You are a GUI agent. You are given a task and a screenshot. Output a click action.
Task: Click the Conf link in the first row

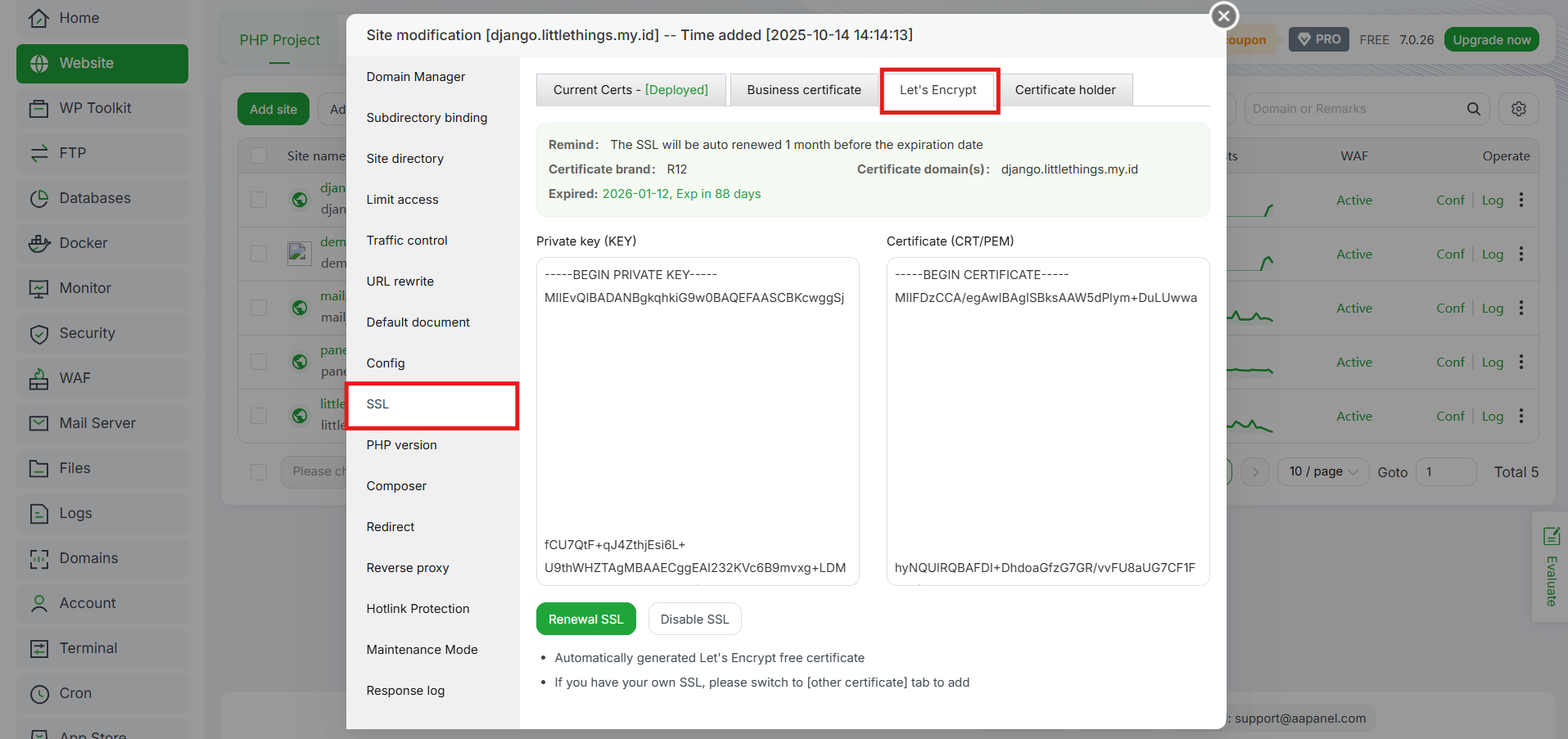(x=1450, y=200)
